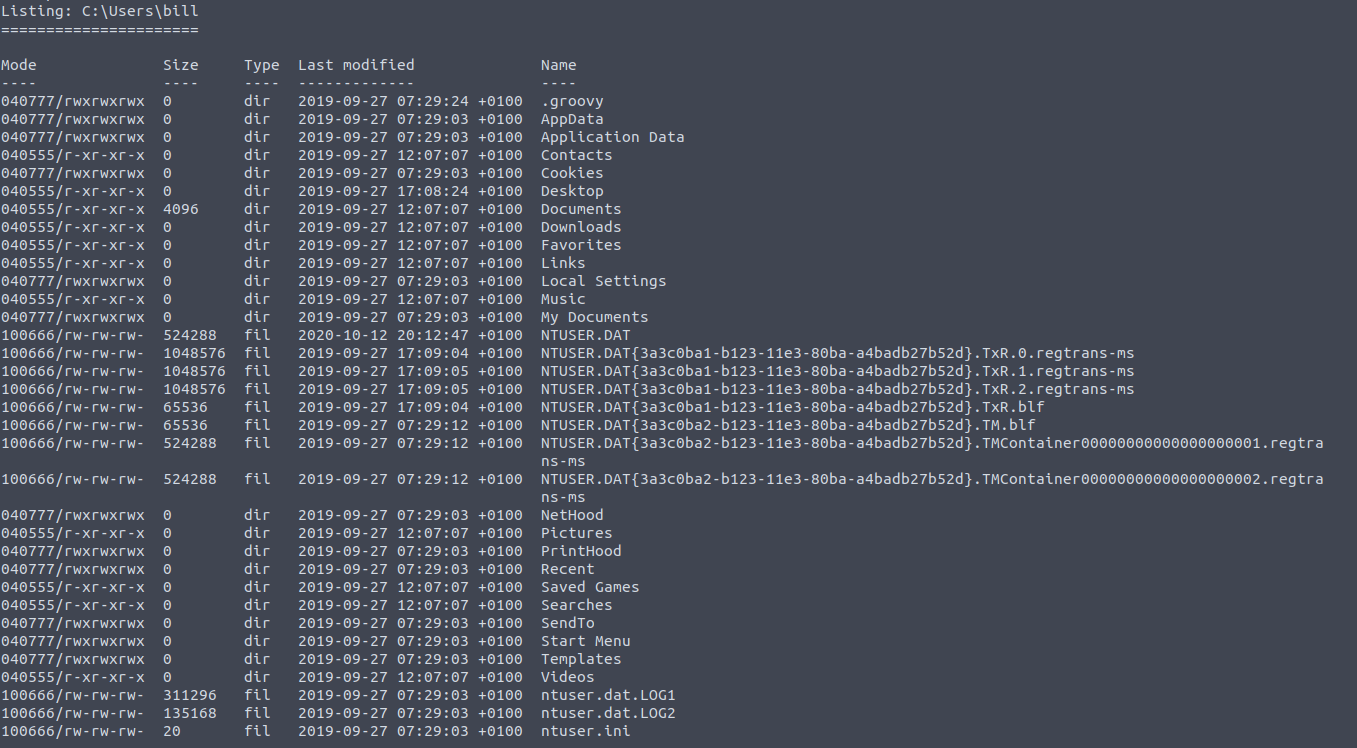Click the listing path C:\Users\bill
1357x748 pixels.
point(140,11)
